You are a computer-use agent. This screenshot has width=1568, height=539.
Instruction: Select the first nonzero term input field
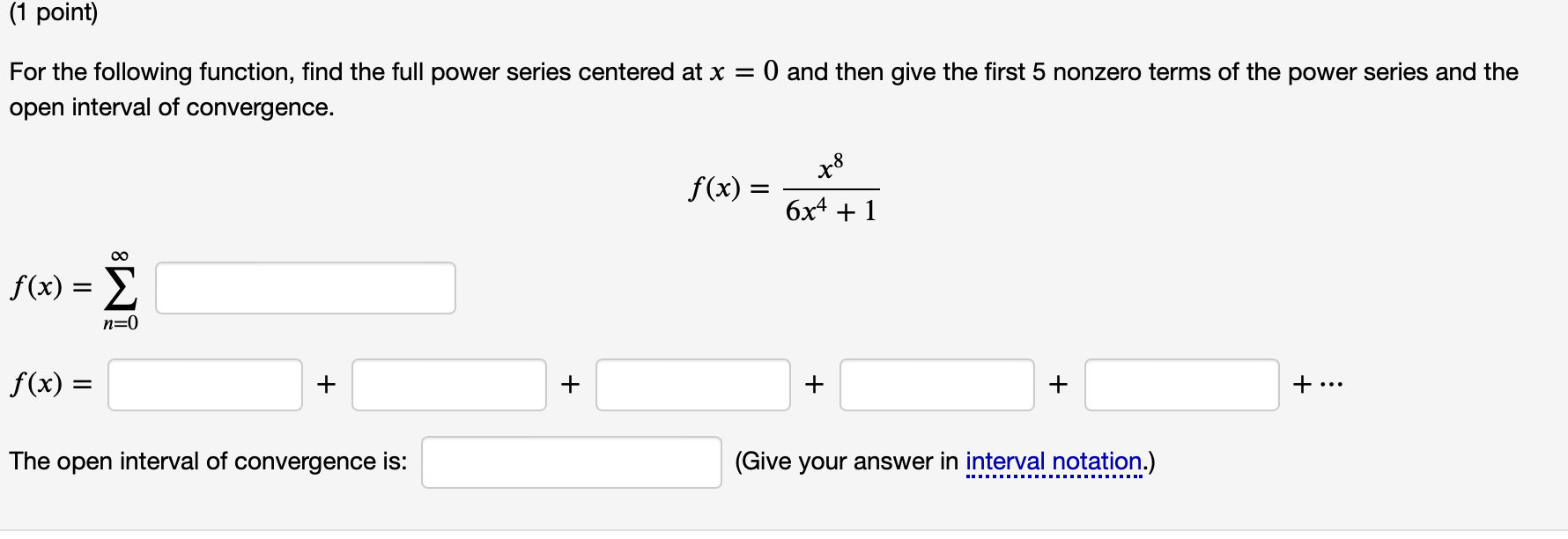204,384
